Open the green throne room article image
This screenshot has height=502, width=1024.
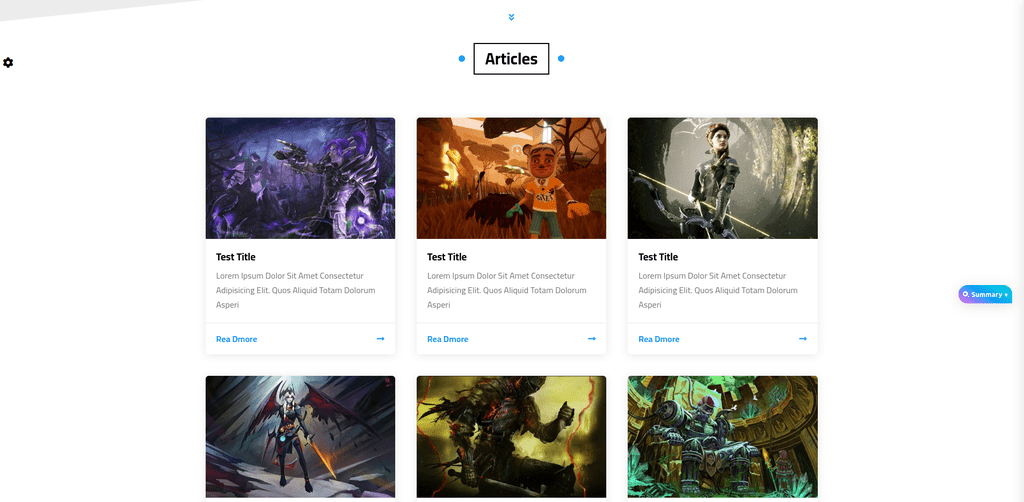click(x=722, y=437)
